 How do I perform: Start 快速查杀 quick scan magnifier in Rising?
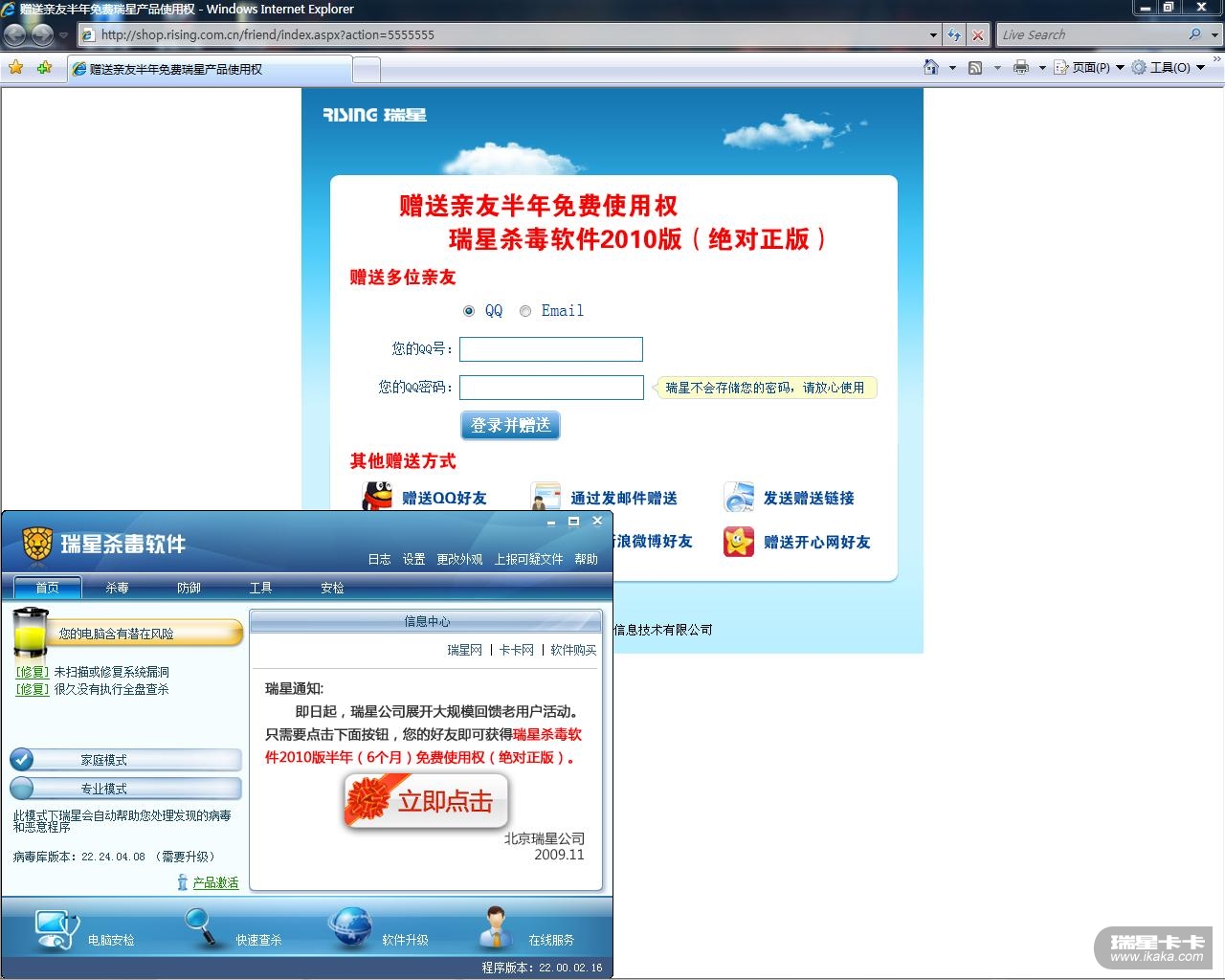pos(203,927)
